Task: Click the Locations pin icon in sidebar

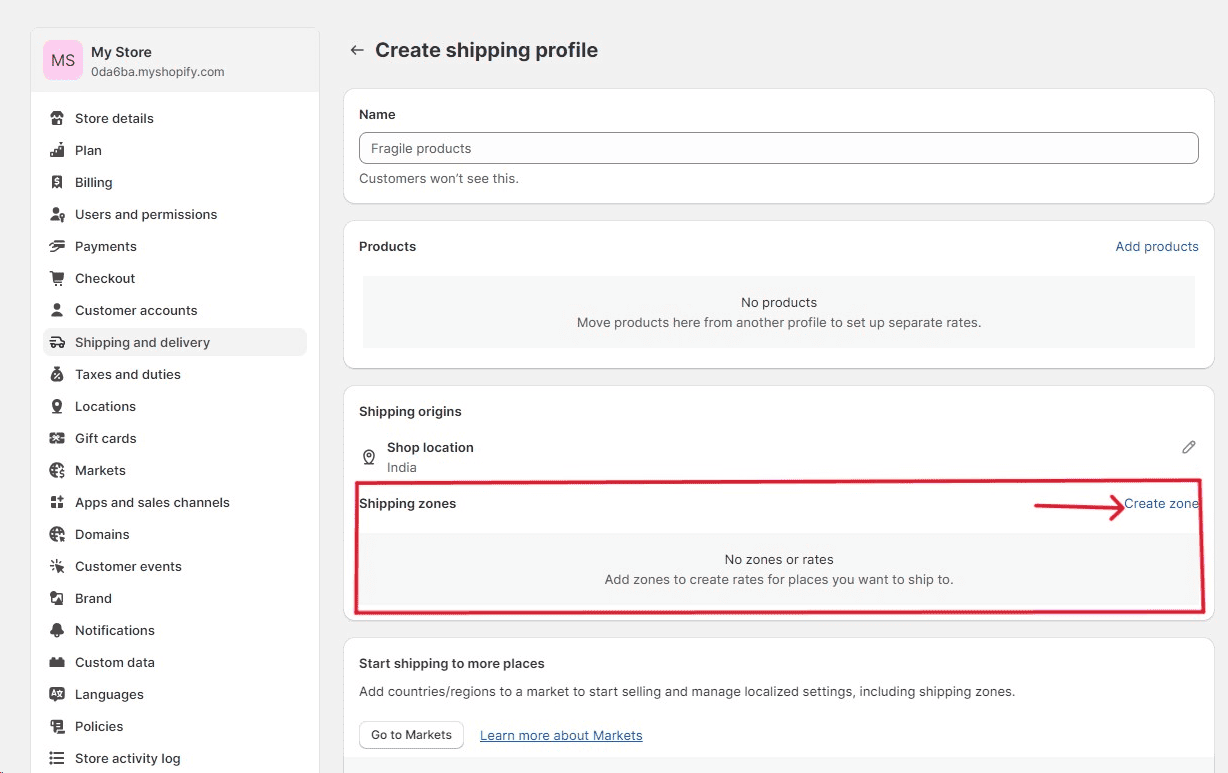Action: pyautogui.click(x=57, y=406)
